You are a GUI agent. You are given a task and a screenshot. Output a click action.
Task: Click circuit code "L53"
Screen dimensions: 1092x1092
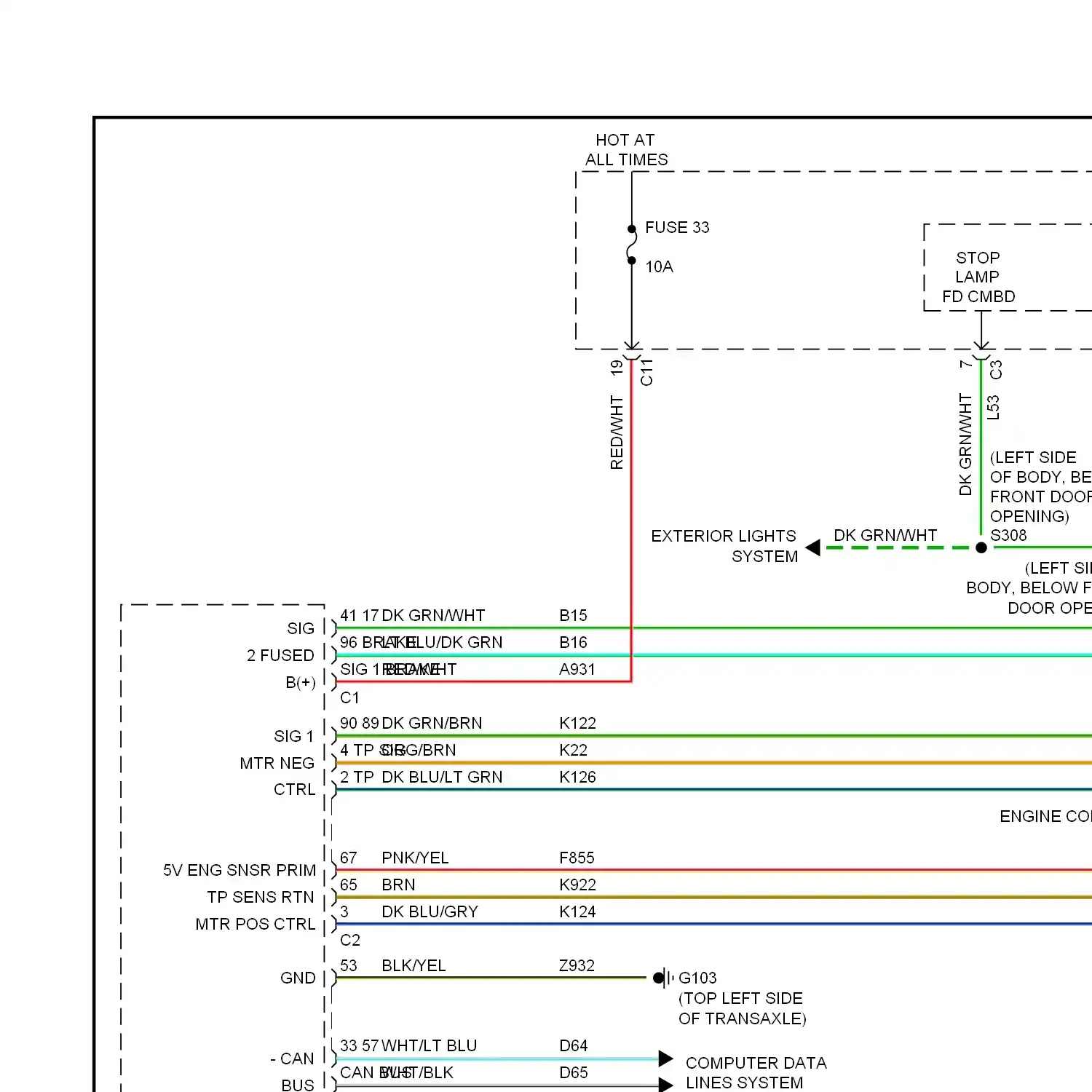[993, 408]
